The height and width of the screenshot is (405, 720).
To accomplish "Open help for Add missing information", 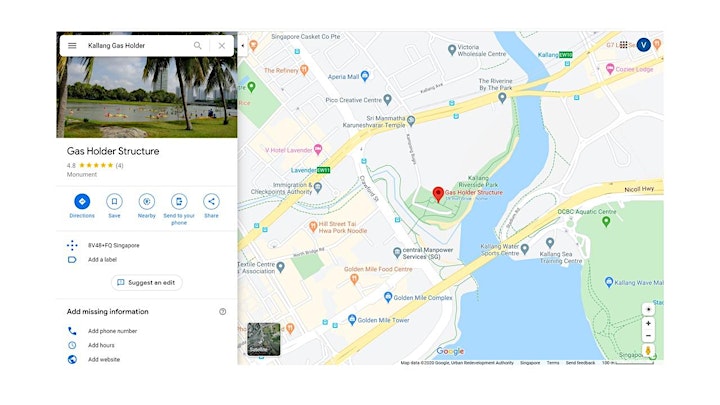I will coord(222,311).
